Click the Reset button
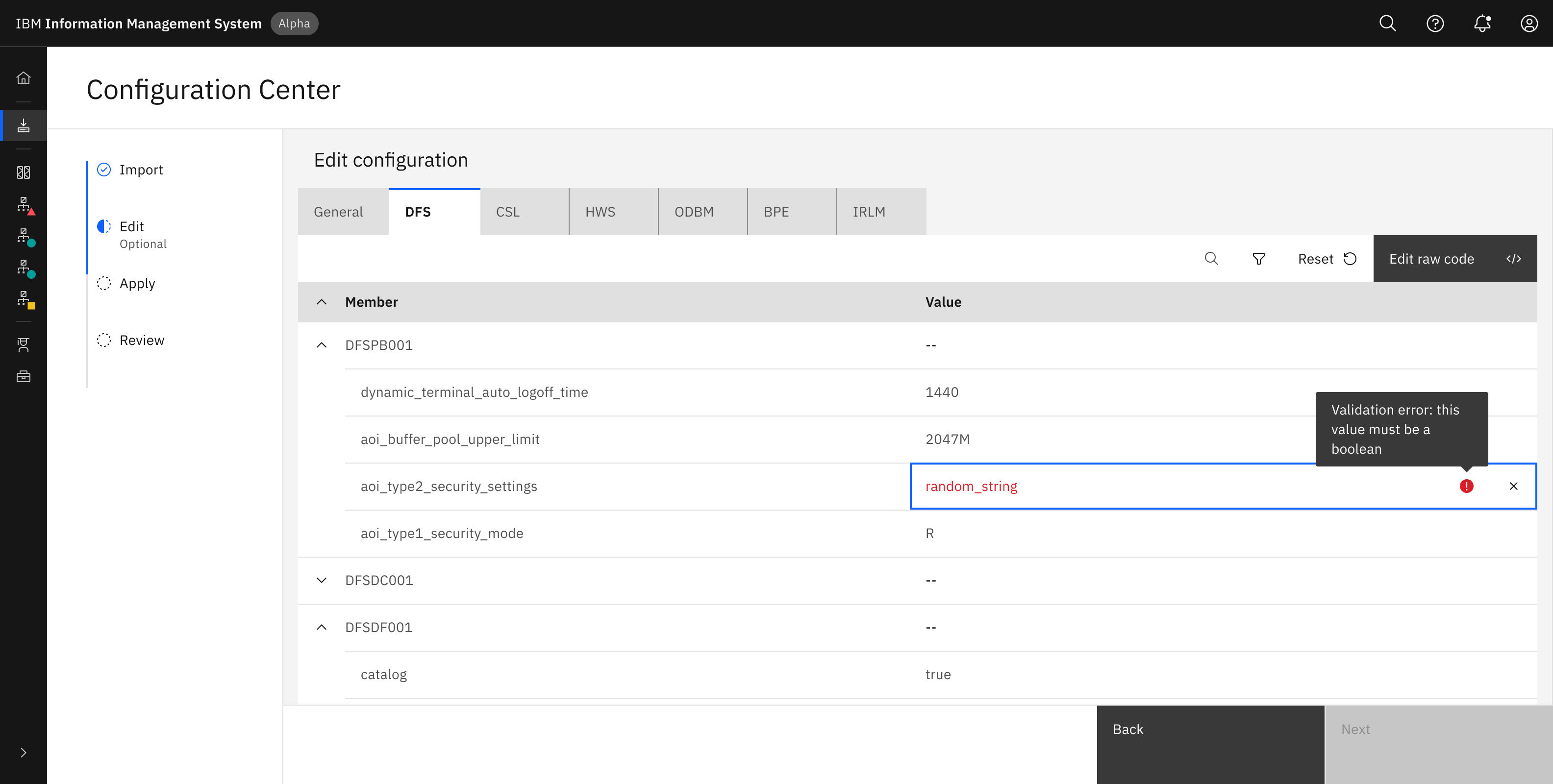1553x784 pixels. 1327,259
